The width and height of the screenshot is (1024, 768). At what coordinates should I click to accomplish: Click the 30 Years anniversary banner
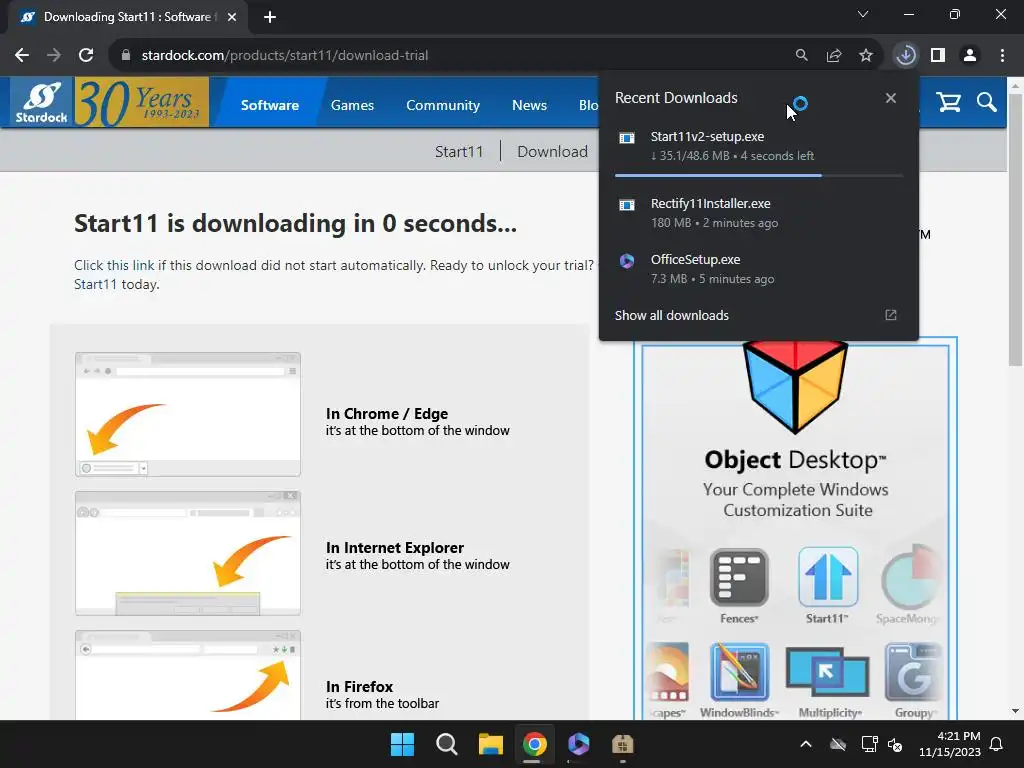142,102
